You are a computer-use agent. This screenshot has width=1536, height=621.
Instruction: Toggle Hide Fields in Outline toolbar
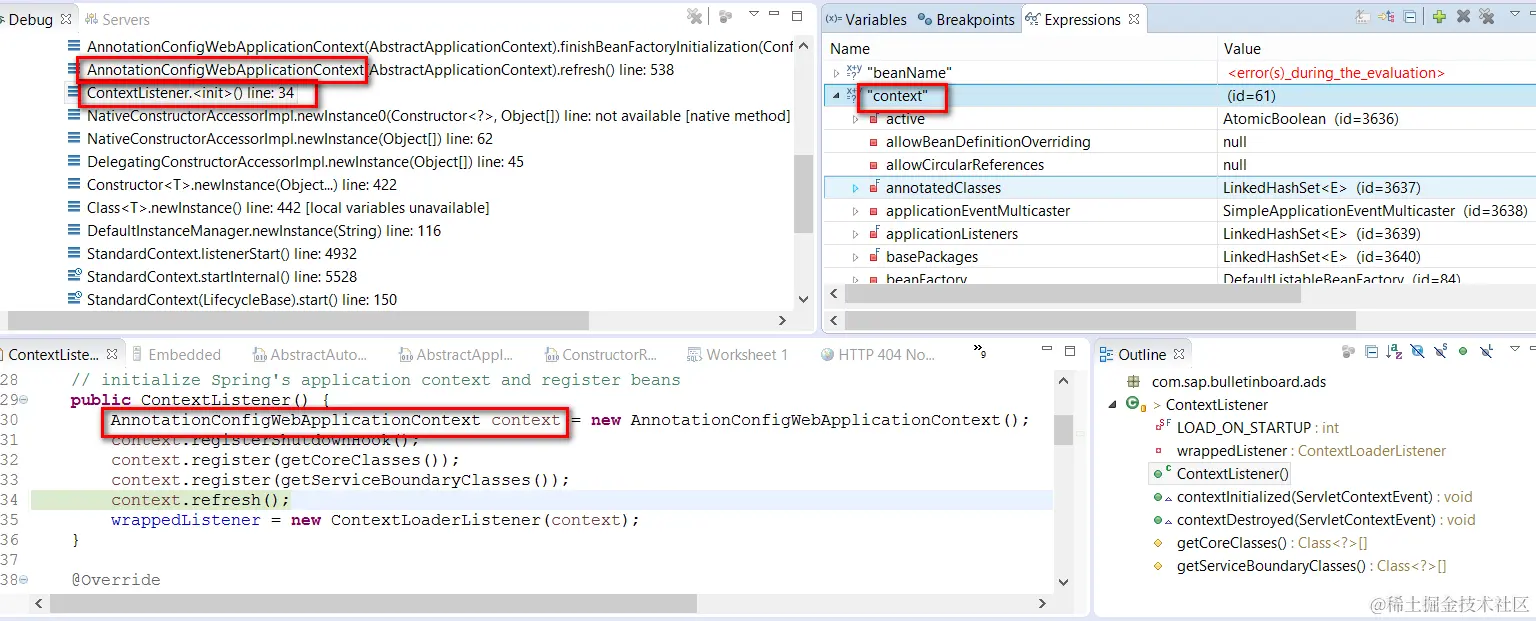pyautogui.click(x=1417, y=352)
